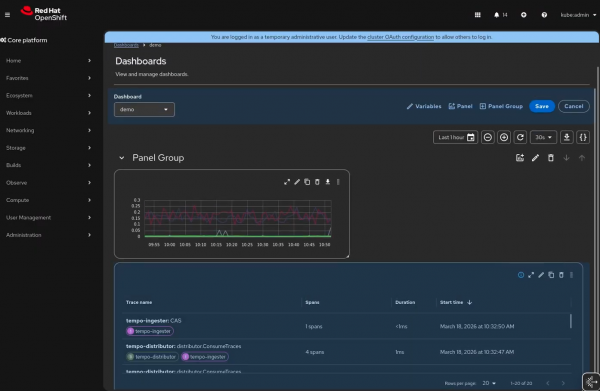Open the help question mark menu
This screenshot has width=600, height=391.
[x=544, y=15]
